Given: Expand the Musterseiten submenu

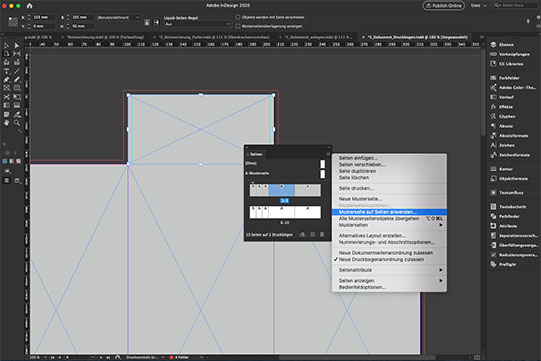Looking at the screenshot, I should pyautogui.click(x=389, y=225).
